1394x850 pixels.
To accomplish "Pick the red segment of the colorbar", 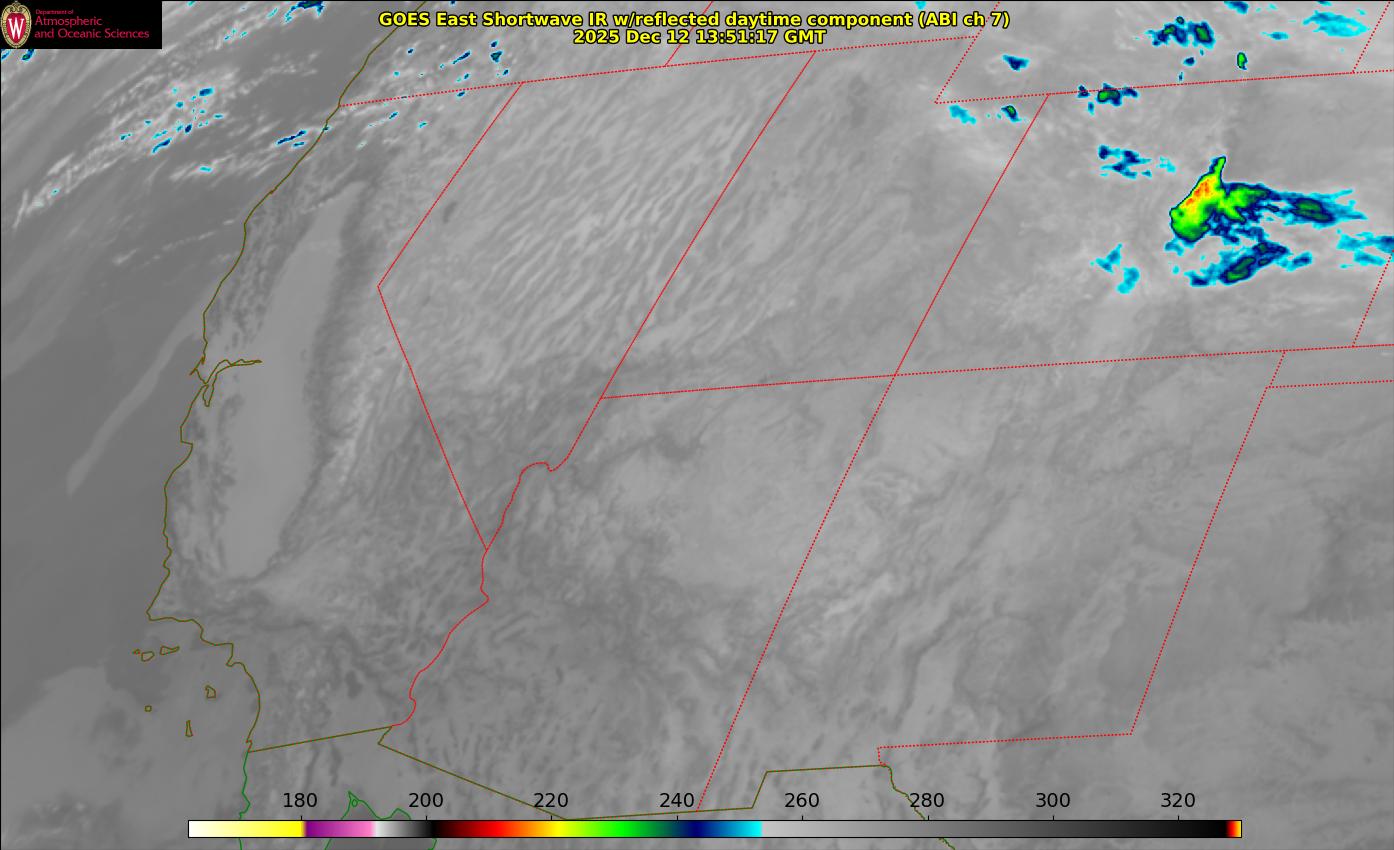I will [490, 829].
